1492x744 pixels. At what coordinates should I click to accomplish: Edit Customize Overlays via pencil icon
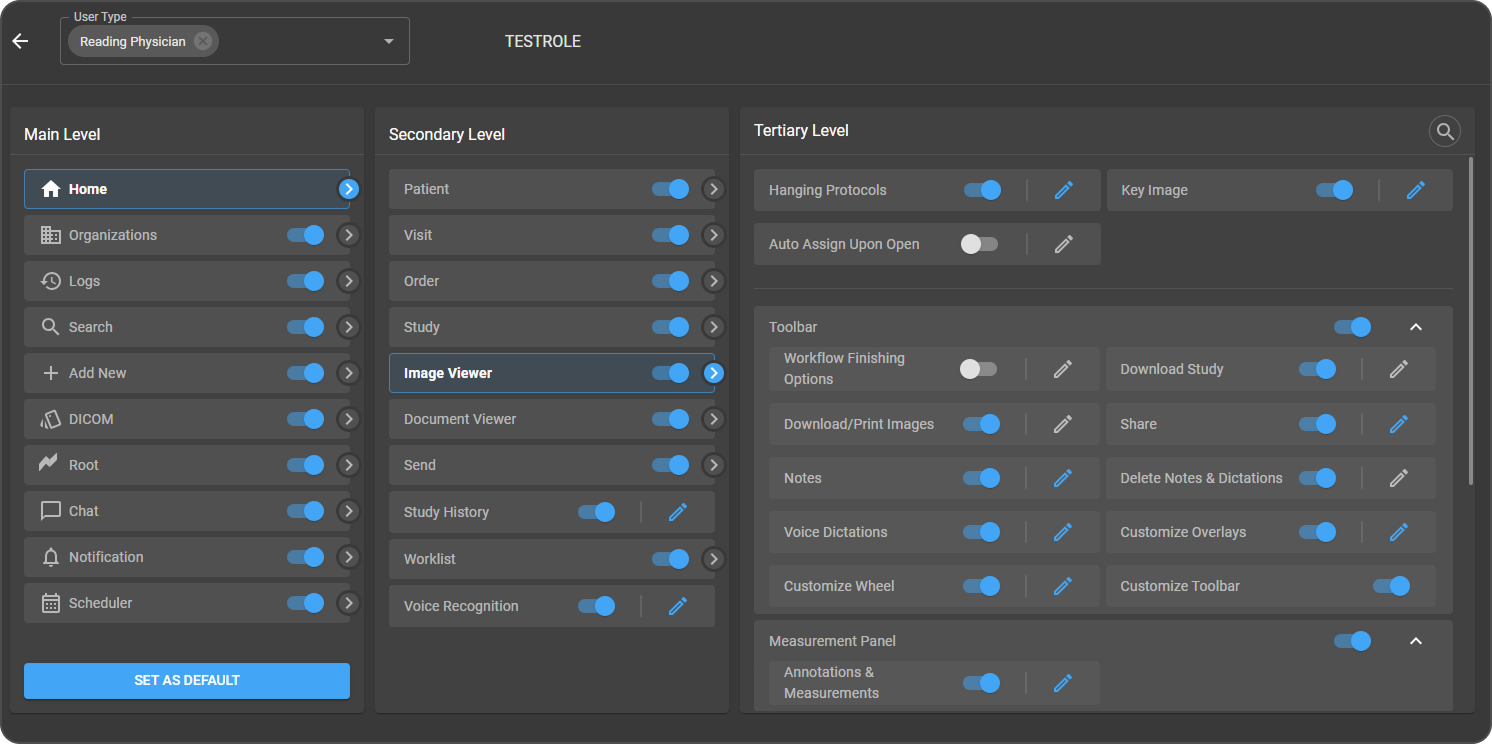[1398, 532]
